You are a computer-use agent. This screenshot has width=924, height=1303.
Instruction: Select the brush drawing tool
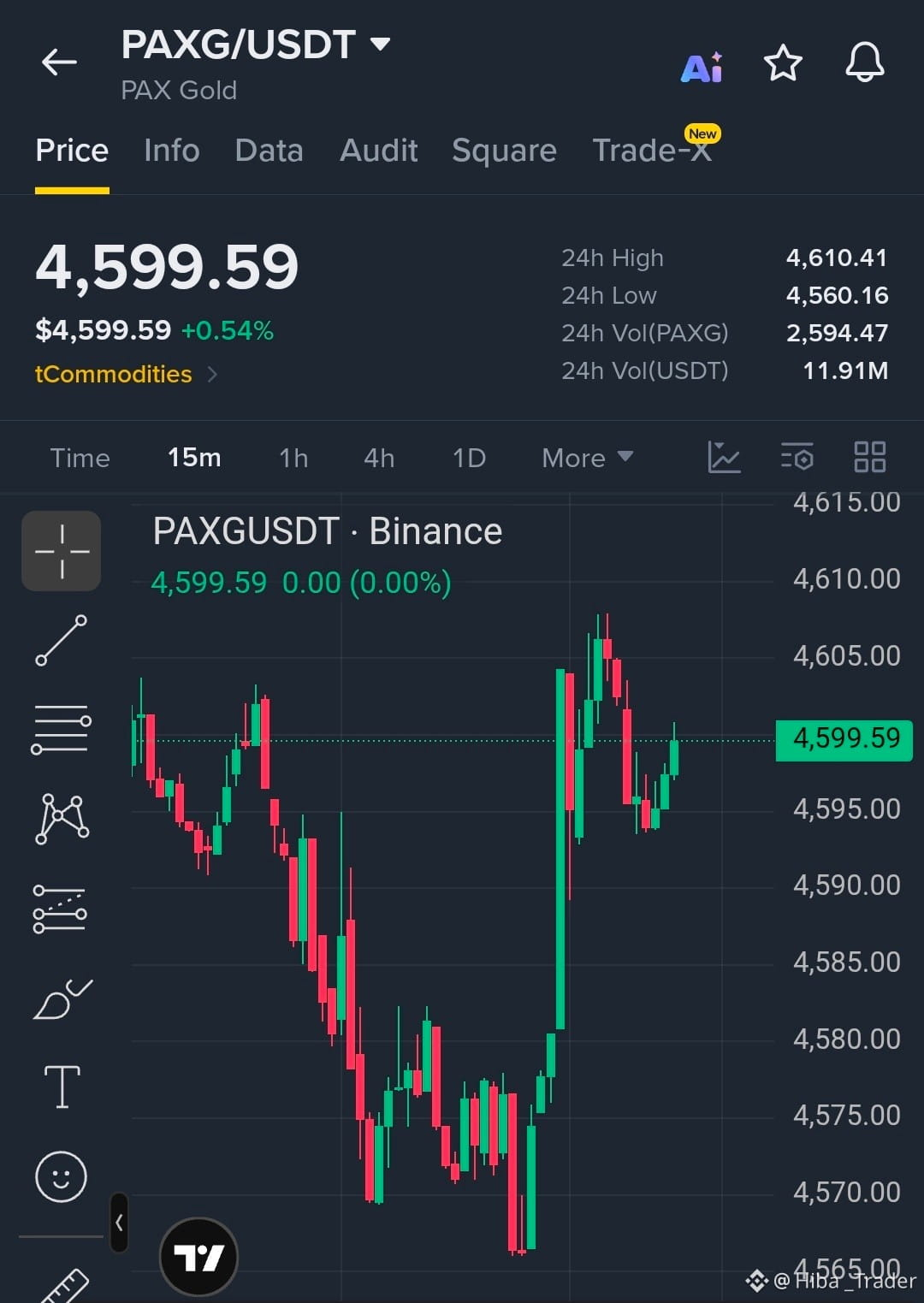62,998
